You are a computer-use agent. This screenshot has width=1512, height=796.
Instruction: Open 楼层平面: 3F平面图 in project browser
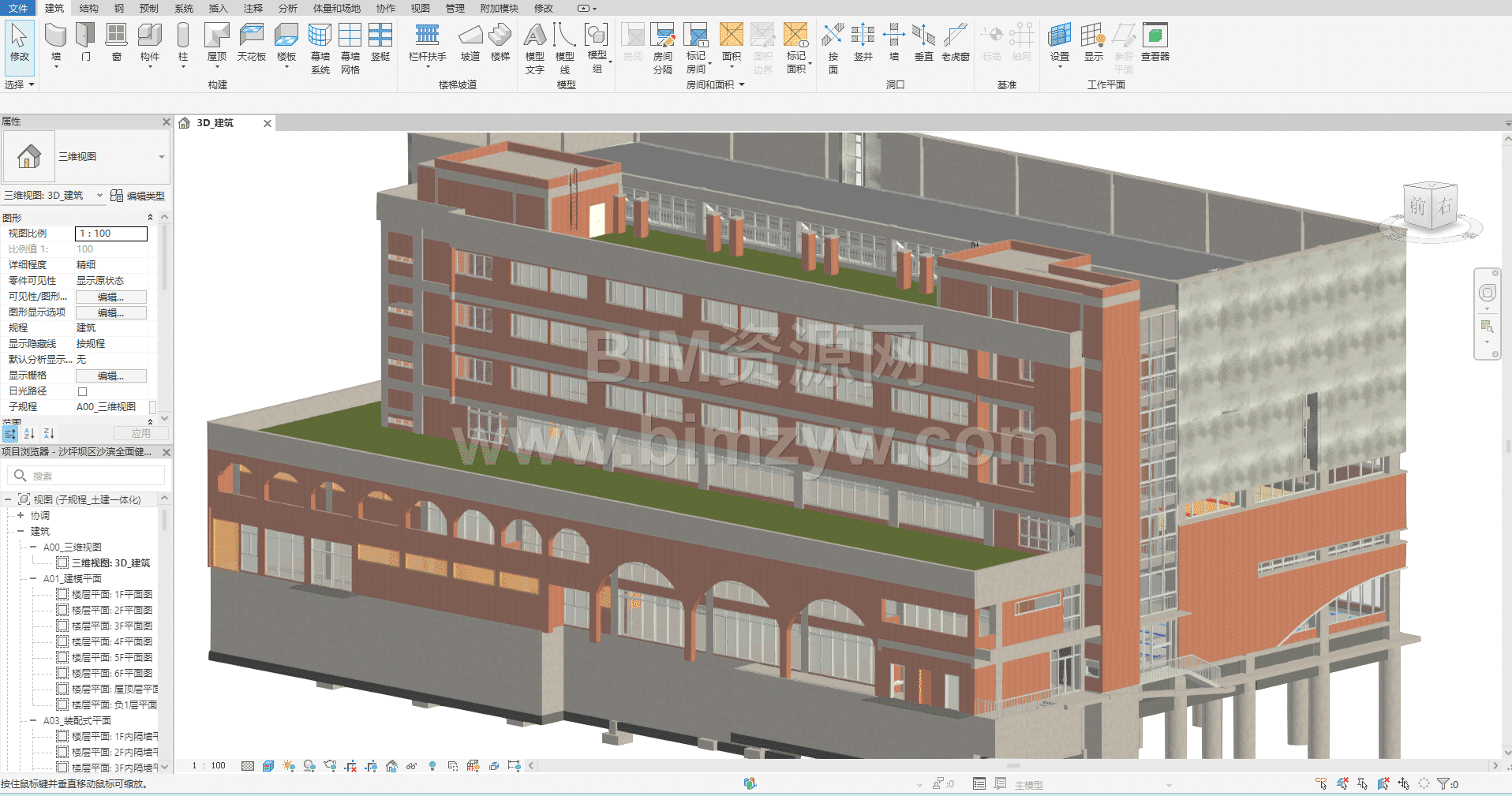(x=104, y=626)
